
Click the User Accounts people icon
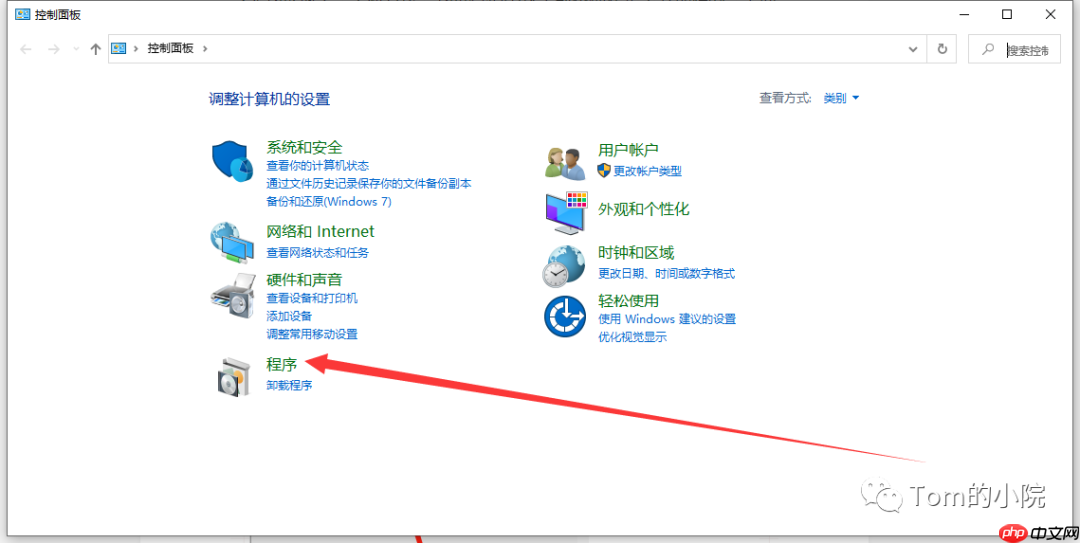pyautogui.click(x=565, y=163)
